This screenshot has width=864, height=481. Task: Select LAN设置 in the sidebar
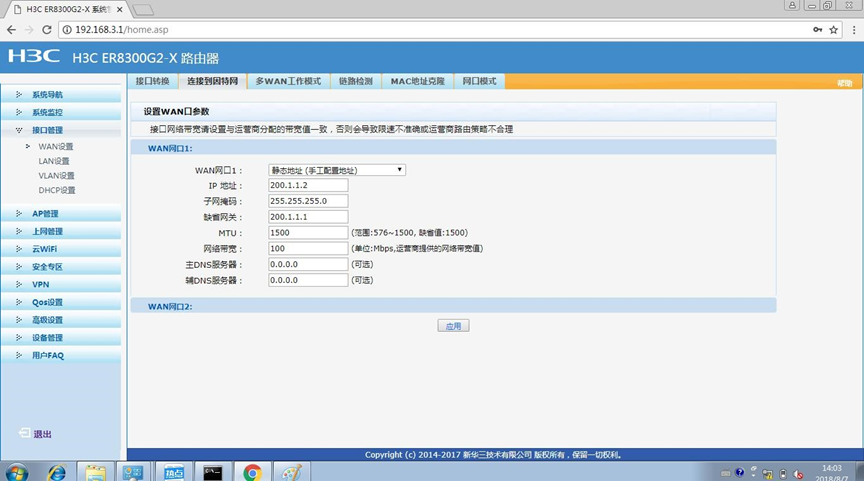click(x=54, y=161)
